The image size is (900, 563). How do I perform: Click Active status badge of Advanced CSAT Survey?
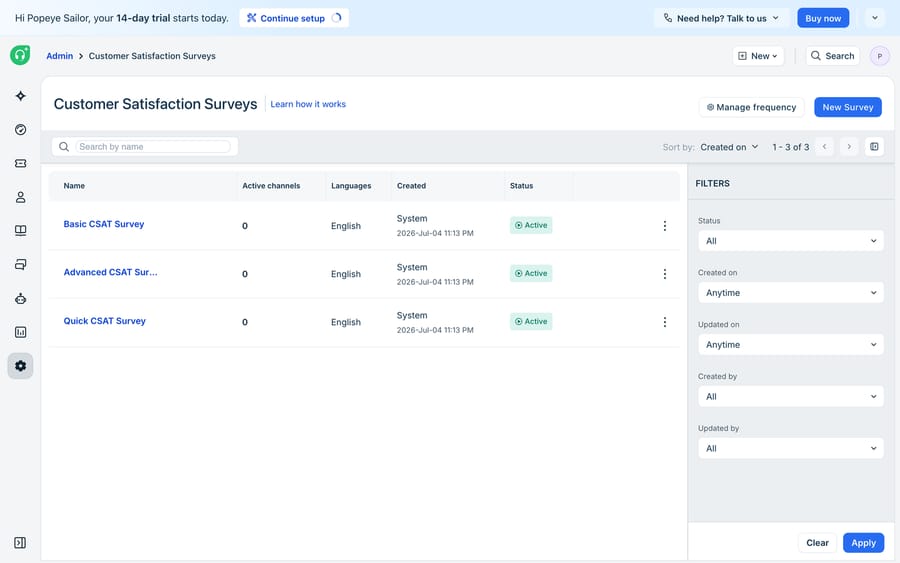(531, 274)
